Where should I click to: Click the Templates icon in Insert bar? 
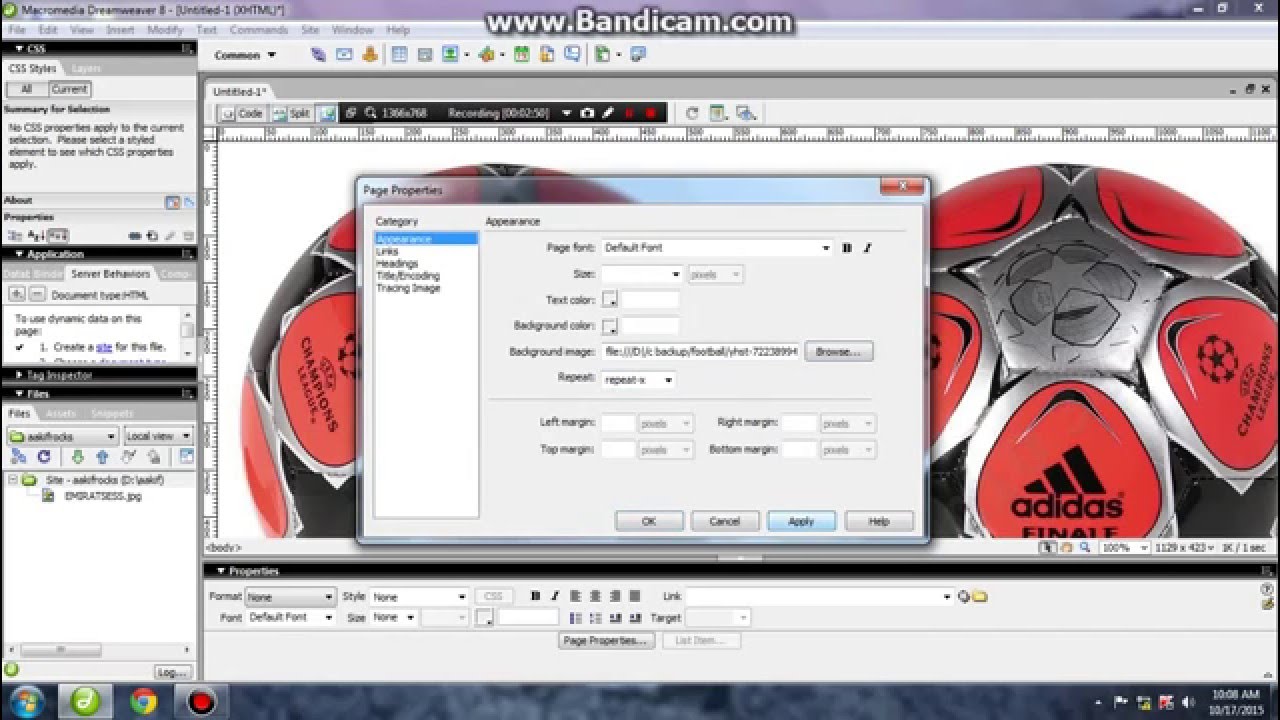click(x=603, y=55)
